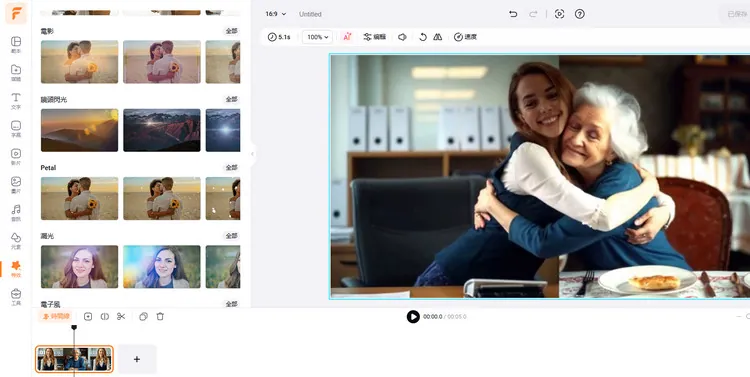
Task: Click the scissors trim icon in timeline toolbar
Action: (x=121, y=316)
